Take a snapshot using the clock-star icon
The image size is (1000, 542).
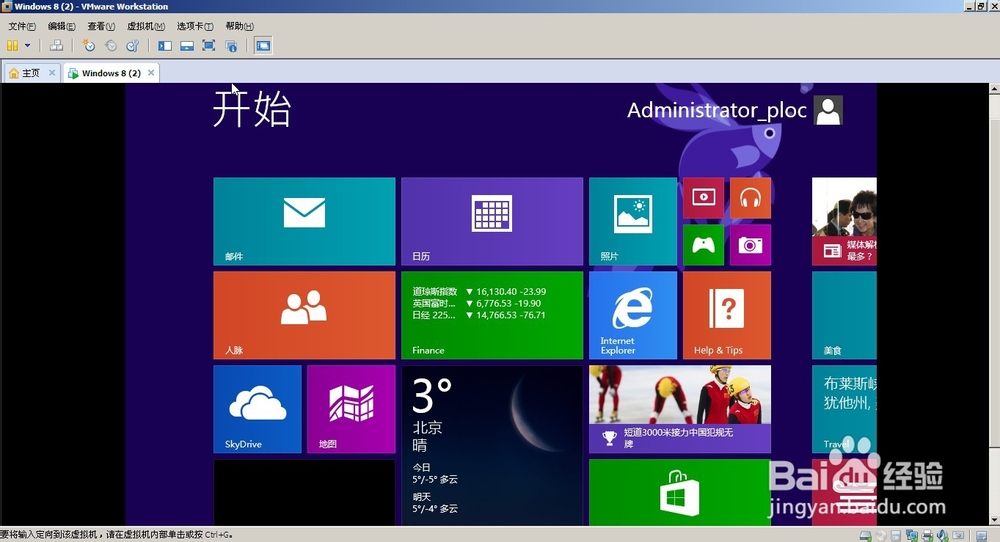tap(89, 46)
